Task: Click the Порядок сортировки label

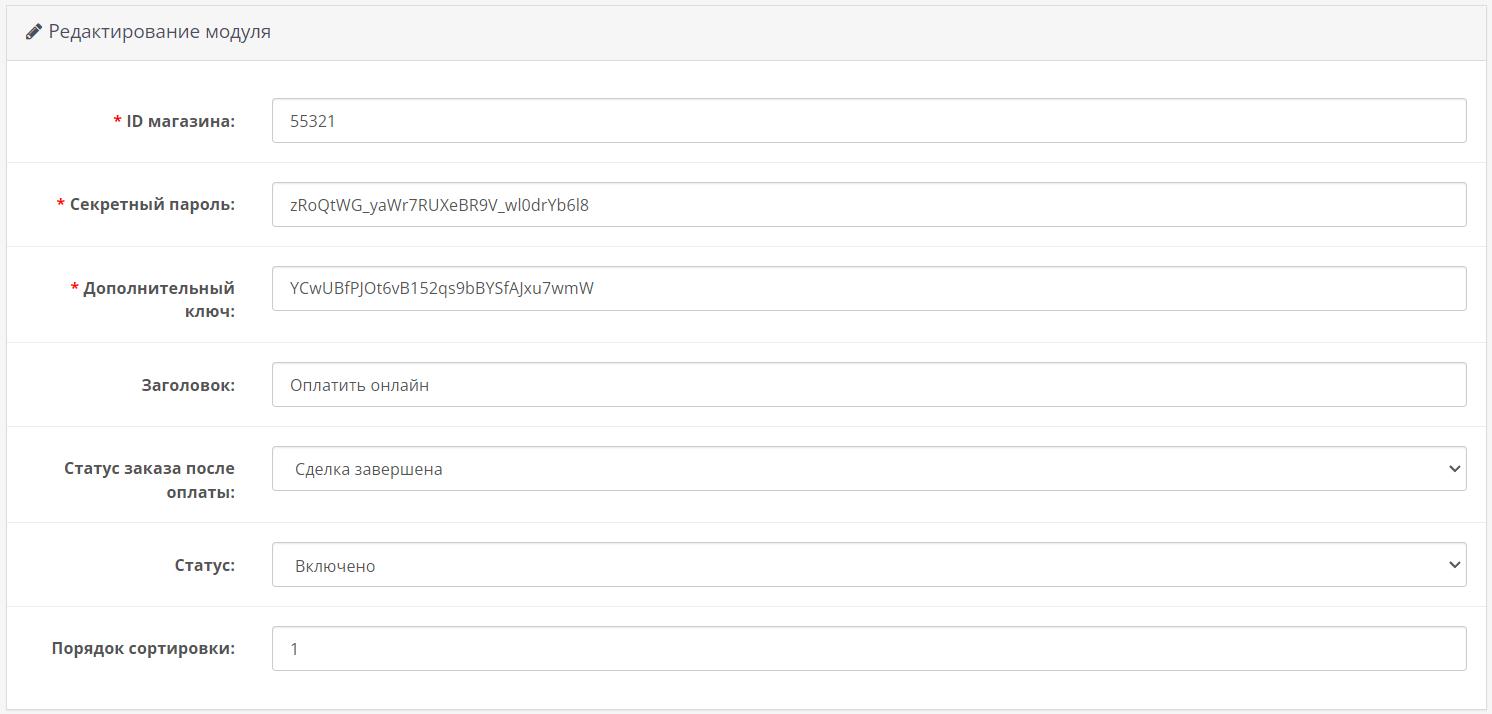Action: point(143,648)
